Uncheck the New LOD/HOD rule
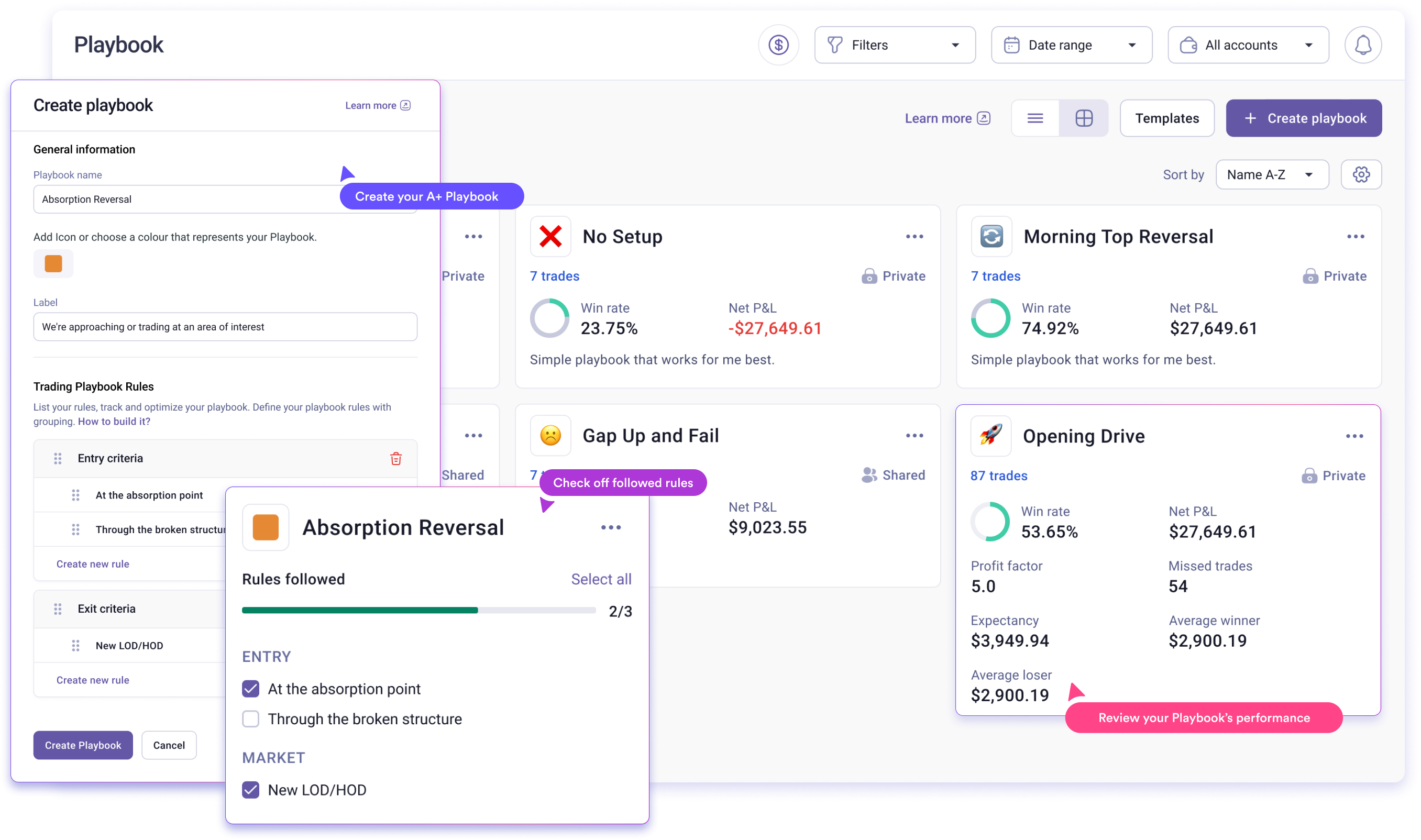This screenshot has height=840, width=1421. pyautogui.click(x=251, y=790)
